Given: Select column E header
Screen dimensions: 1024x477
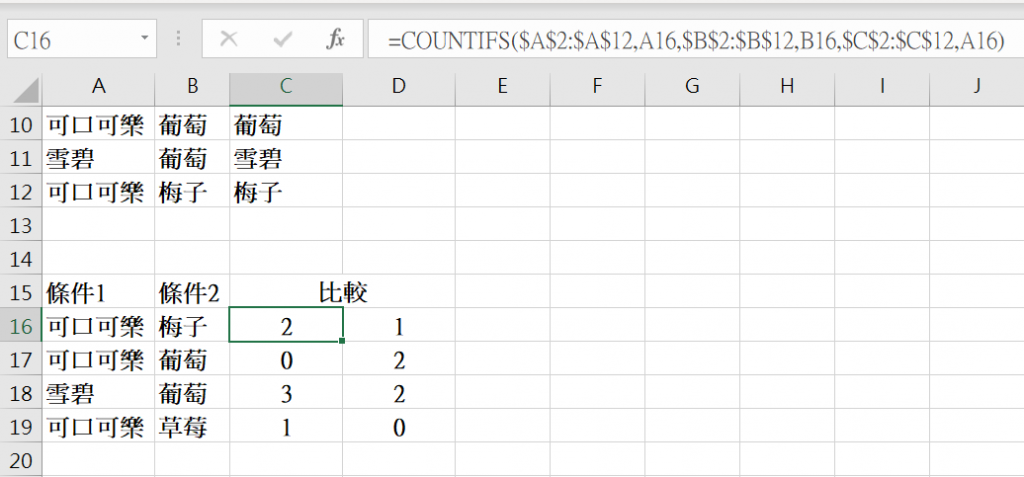Looking at the screenshot, I should pyautogui.click(x=502, y=88).
